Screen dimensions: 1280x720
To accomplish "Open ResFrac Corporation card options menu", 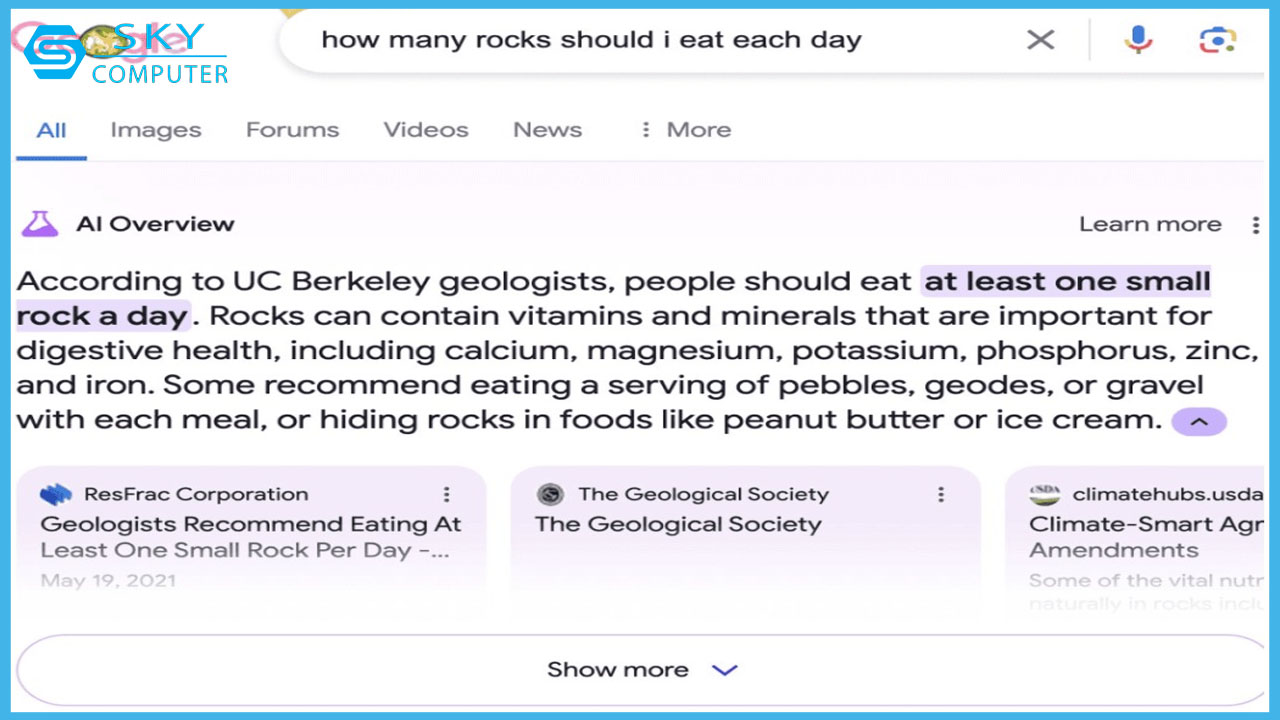I will point(447,494).
